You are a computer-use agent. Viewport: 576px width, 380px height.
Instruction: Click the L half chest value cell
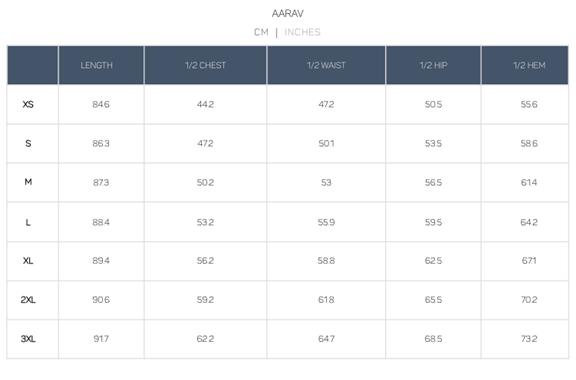(x=205, y=222)
